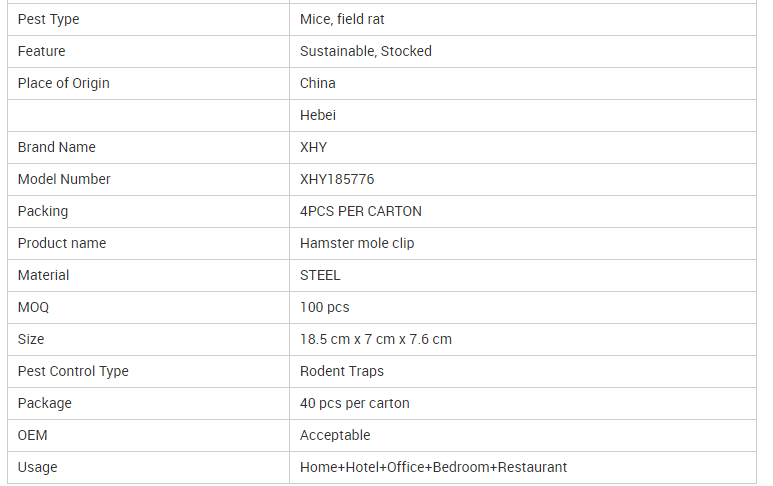773x486 pixels.
Task: Click '40 pcs per carton' package value
Action: tap(354, 404)
